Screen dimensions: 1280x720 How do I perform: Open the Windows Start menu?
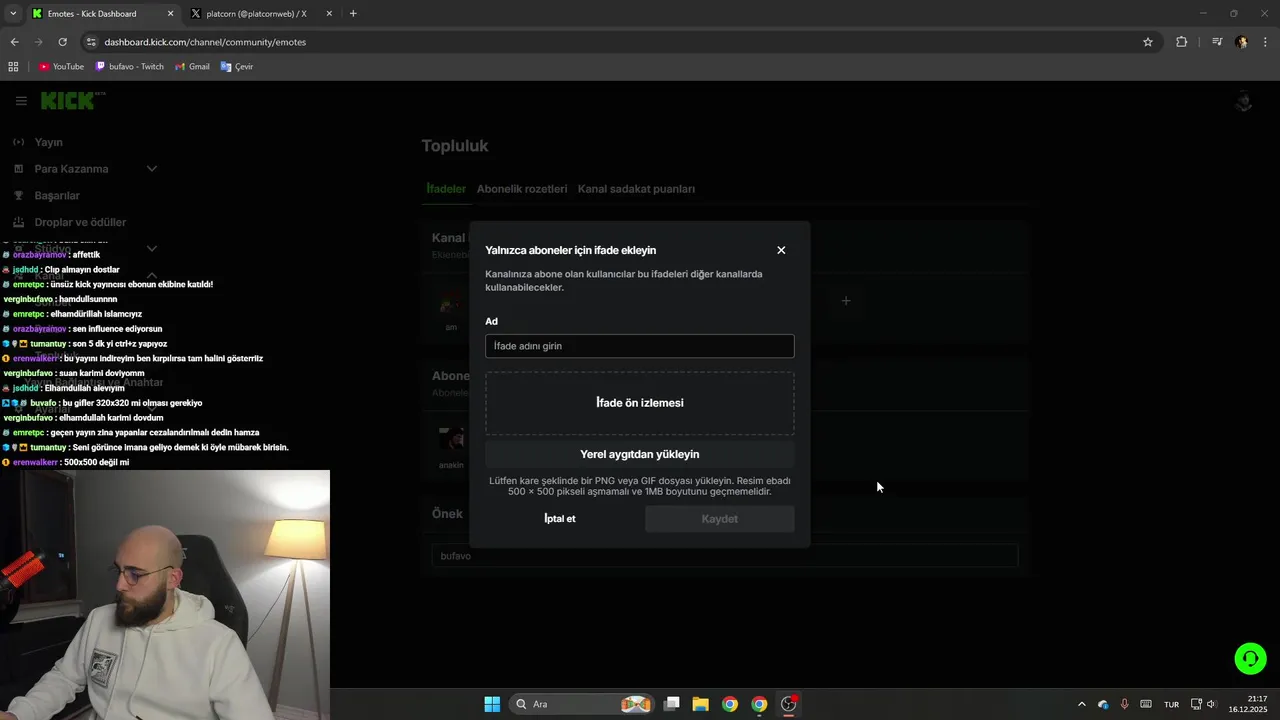(492, 704)
